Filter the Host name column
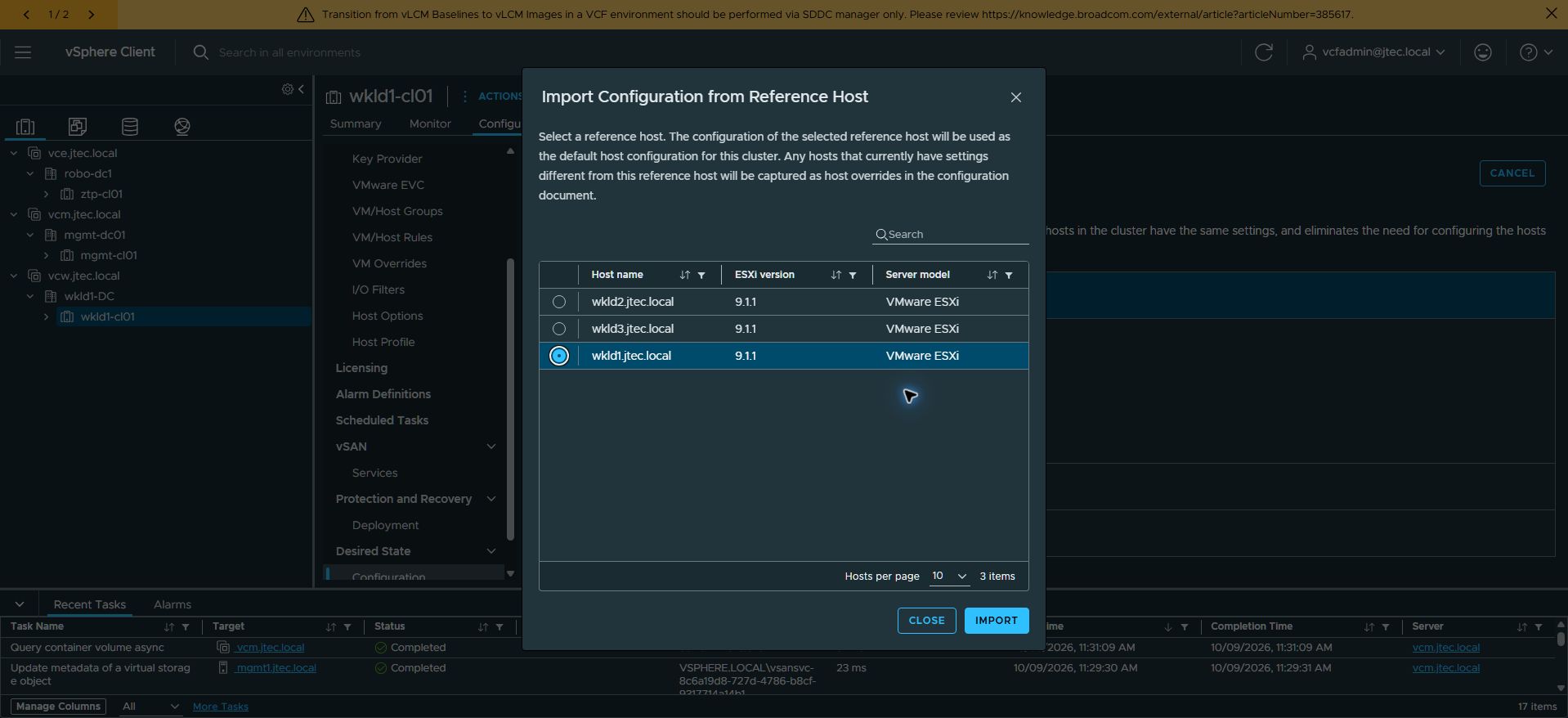This screenshot has width=1568, height=718. 701,276
